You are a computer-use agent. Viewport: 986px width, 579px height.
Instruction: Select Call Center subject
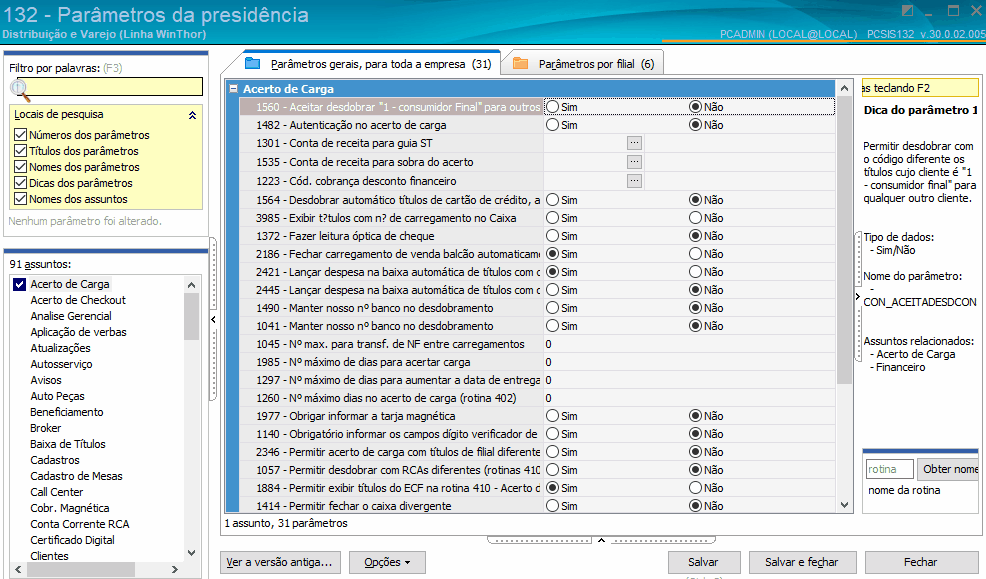[x=57, y=492]
